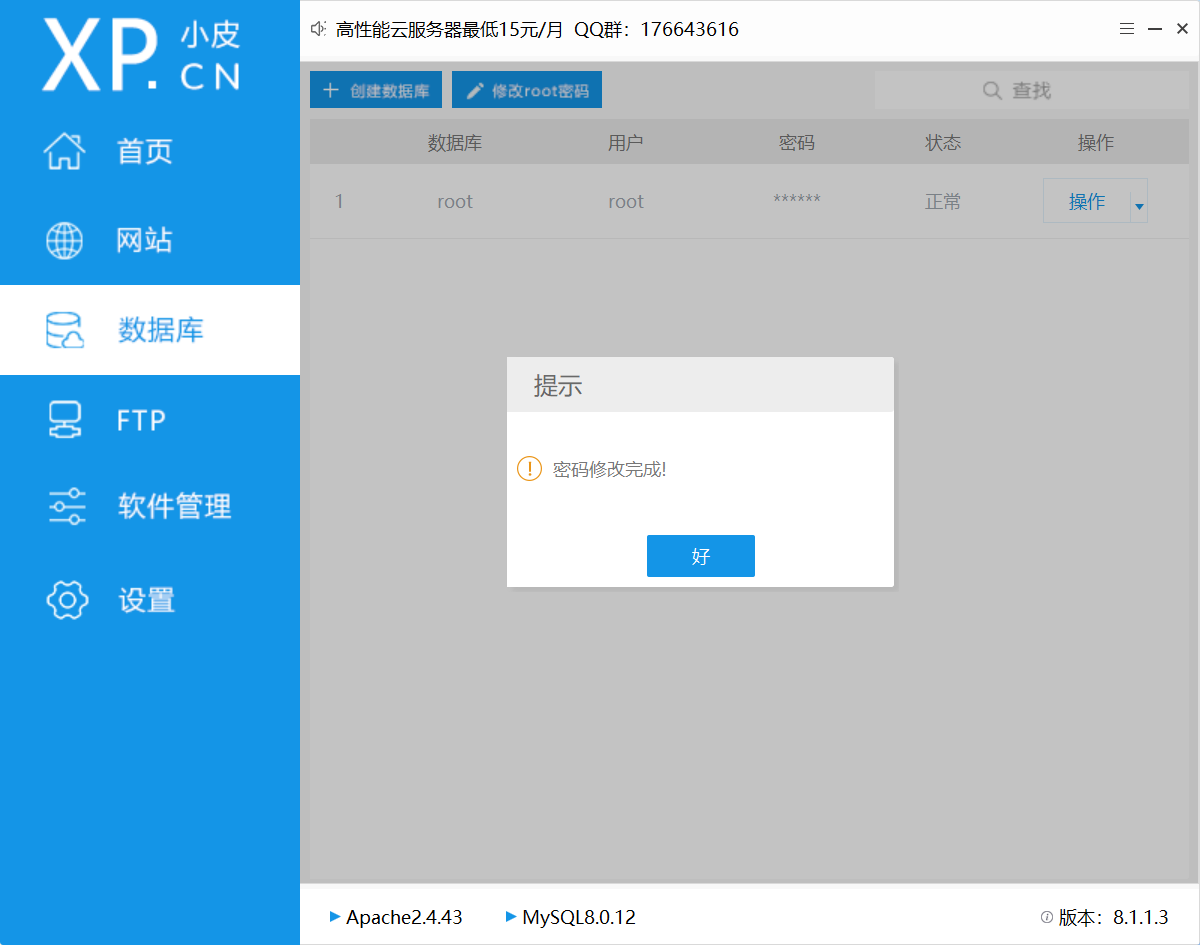This screenshot has height=945, width=1200.
Task: Click the version 8.1.1.3 label
Action: tap(1114, 917)
